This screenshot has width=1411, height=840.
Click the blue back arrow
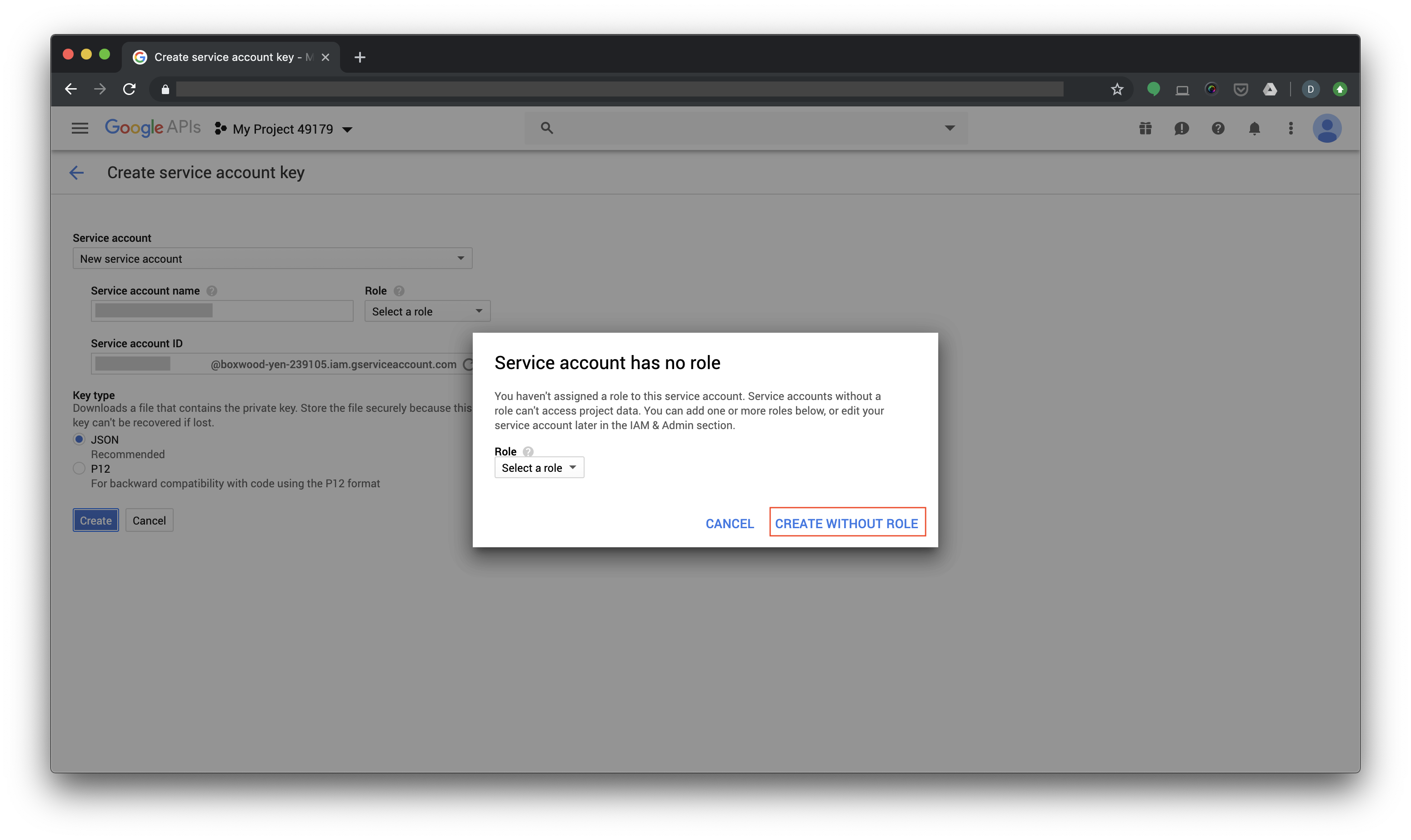tap(76, 173)
